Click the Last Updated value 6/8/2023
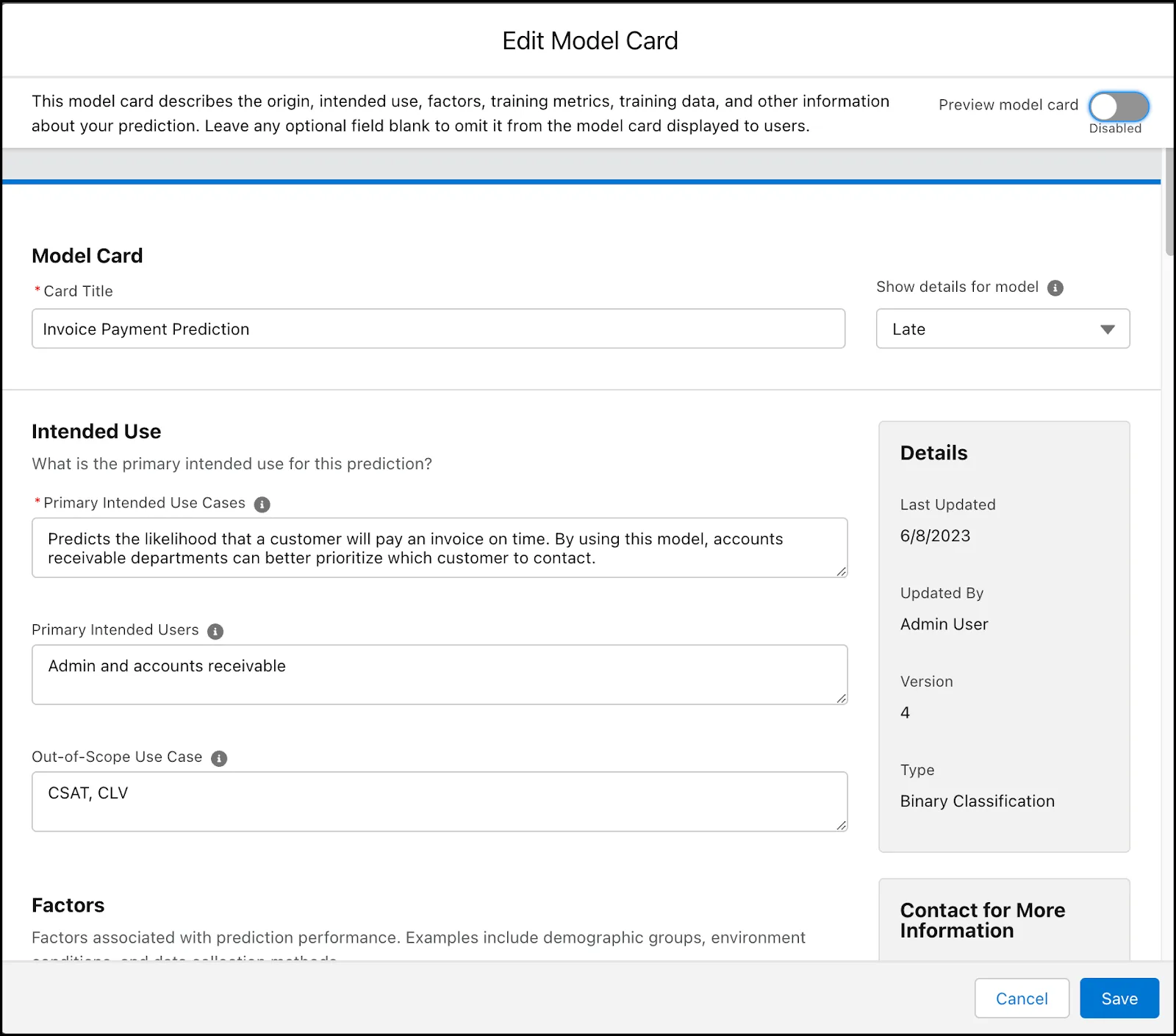 pos(935,536)
